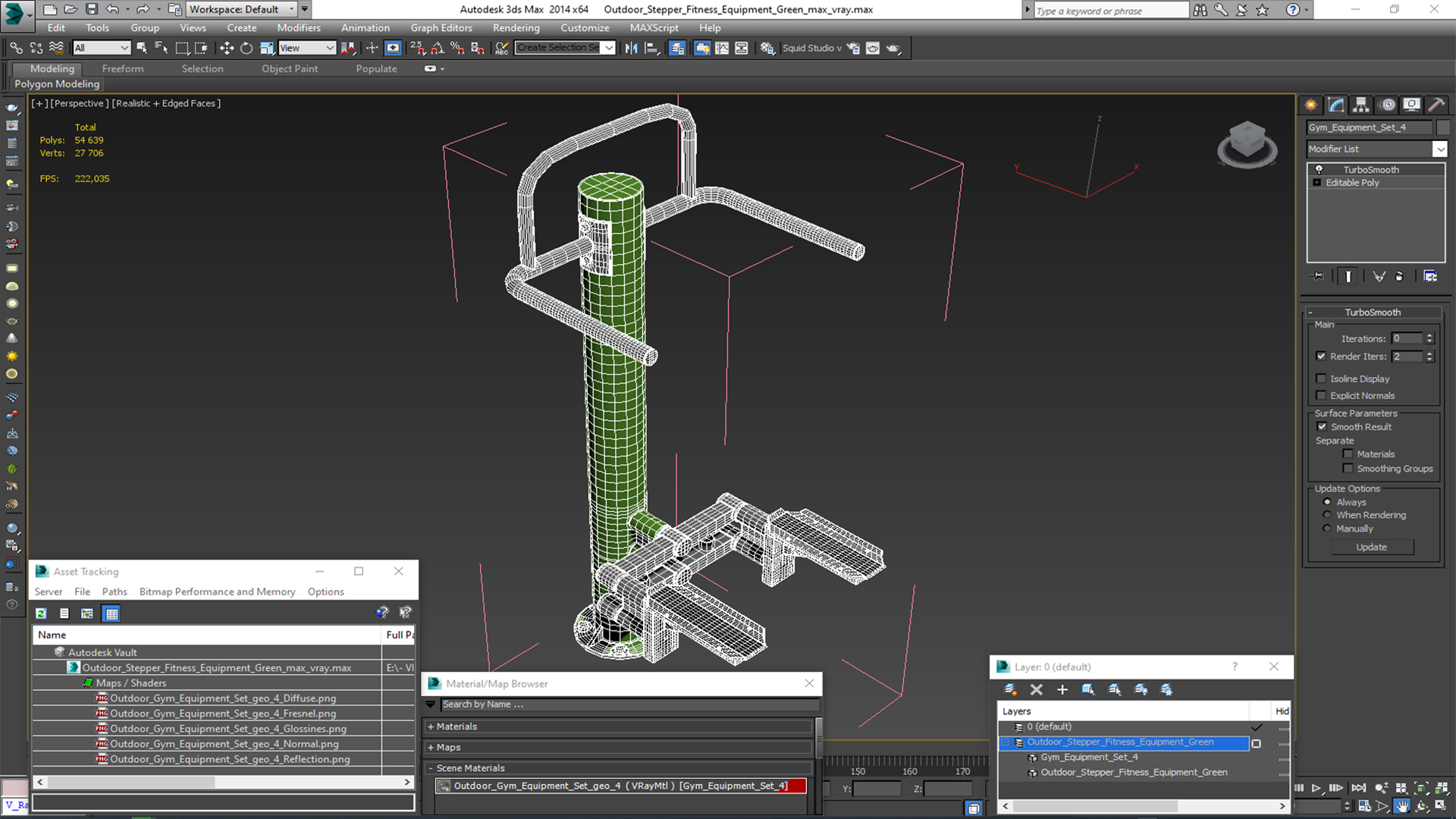
Task: Switch to the Freeform ribbon tab
Action: pos(123,68)
